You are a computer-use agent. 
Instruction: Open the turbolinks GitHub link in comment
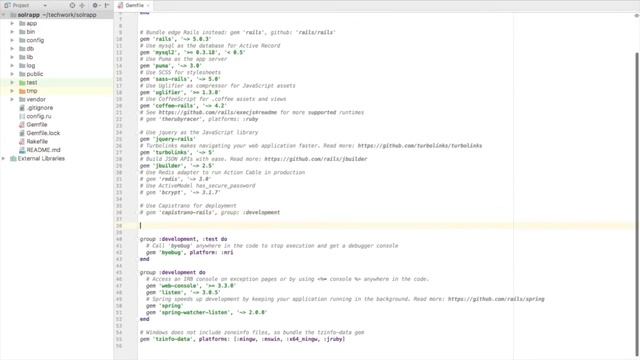[x=420, y=146]
